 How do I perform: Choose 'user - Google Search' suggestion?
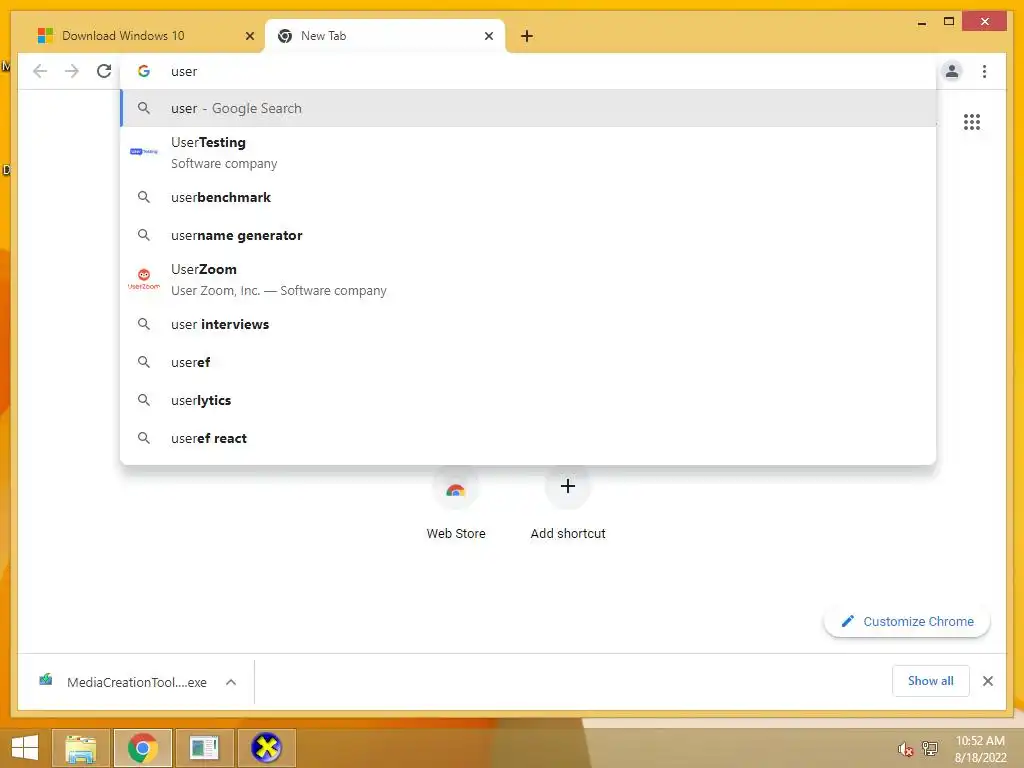[528, 108]
